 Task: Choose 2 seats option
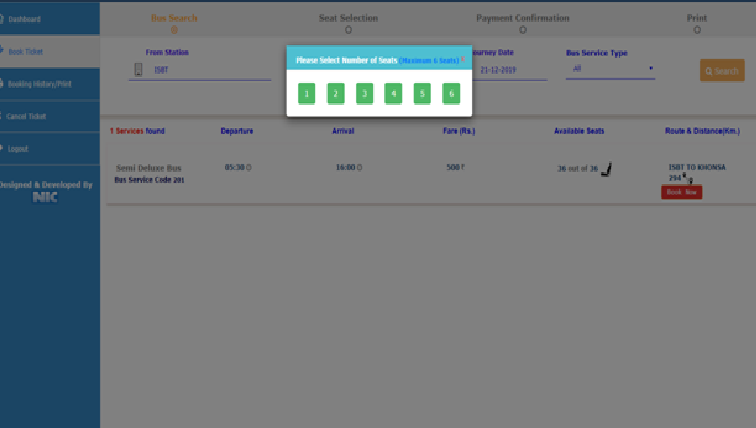pyautogui.click(x=336, y=94)
